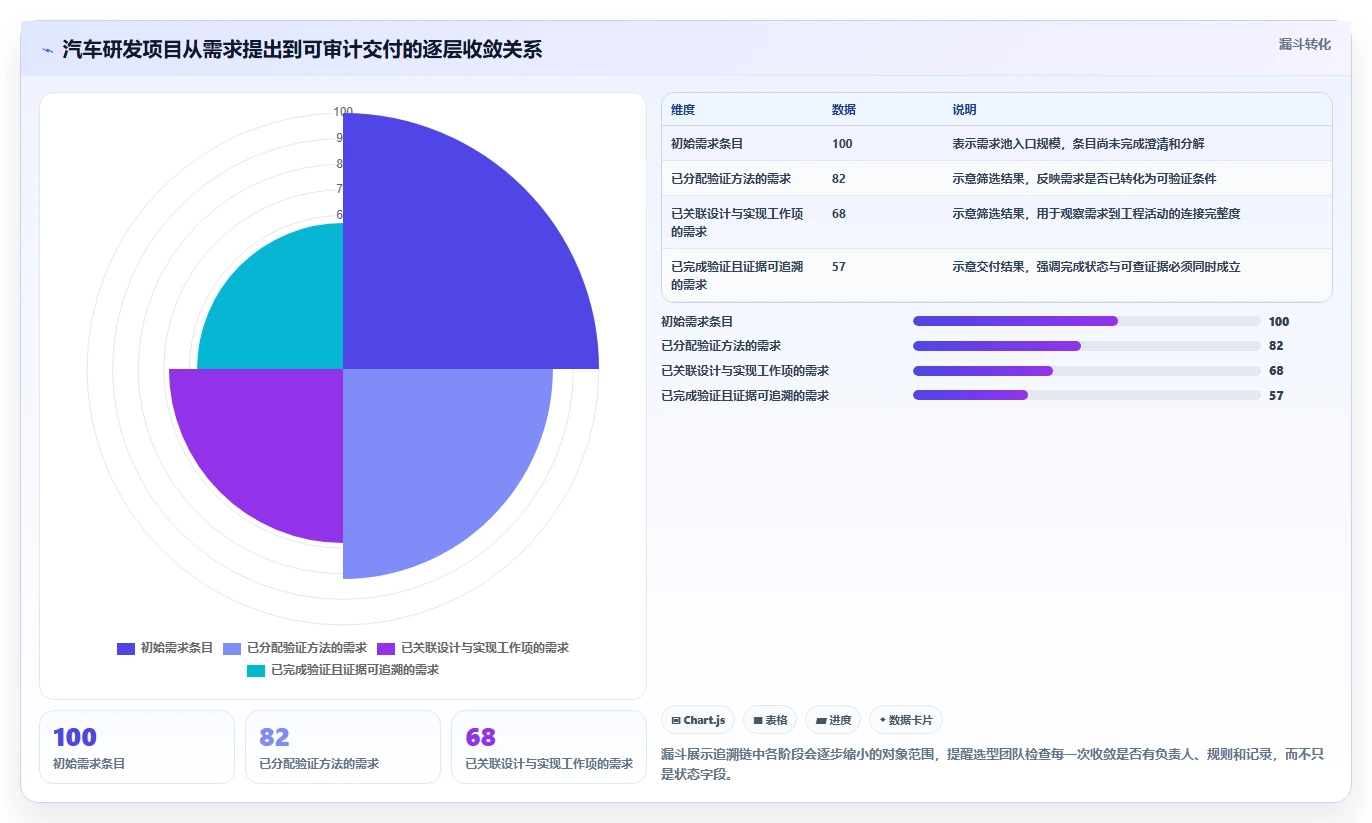Click the 漏斗转化 label at top right
1372x823 pixels.
(x=1304, y=44)
